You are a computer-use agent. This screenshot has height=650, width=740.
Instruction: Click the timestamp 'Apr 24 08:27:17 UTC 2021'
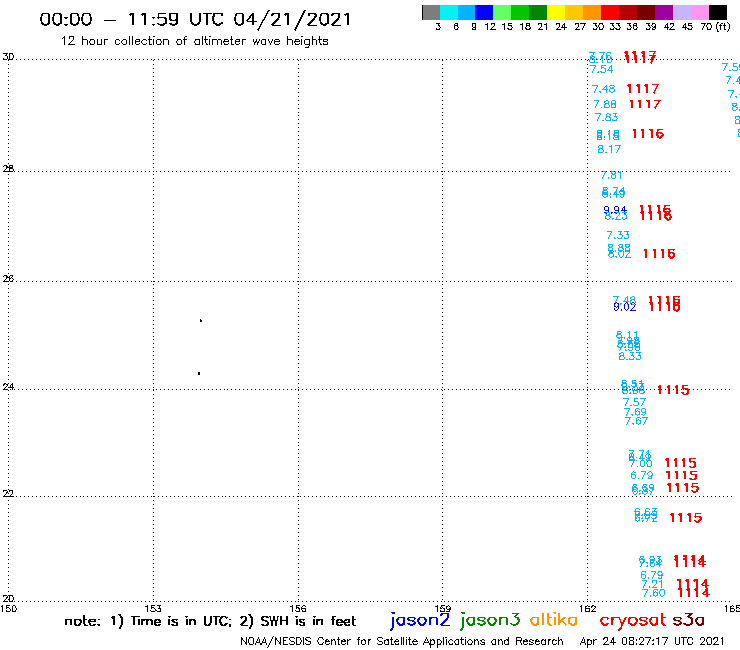[652, 642]
